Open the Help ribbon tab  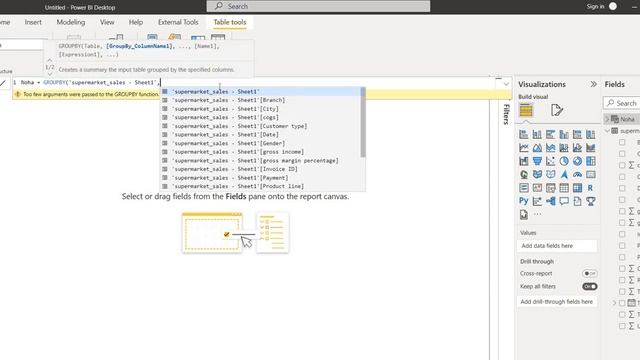136,22
